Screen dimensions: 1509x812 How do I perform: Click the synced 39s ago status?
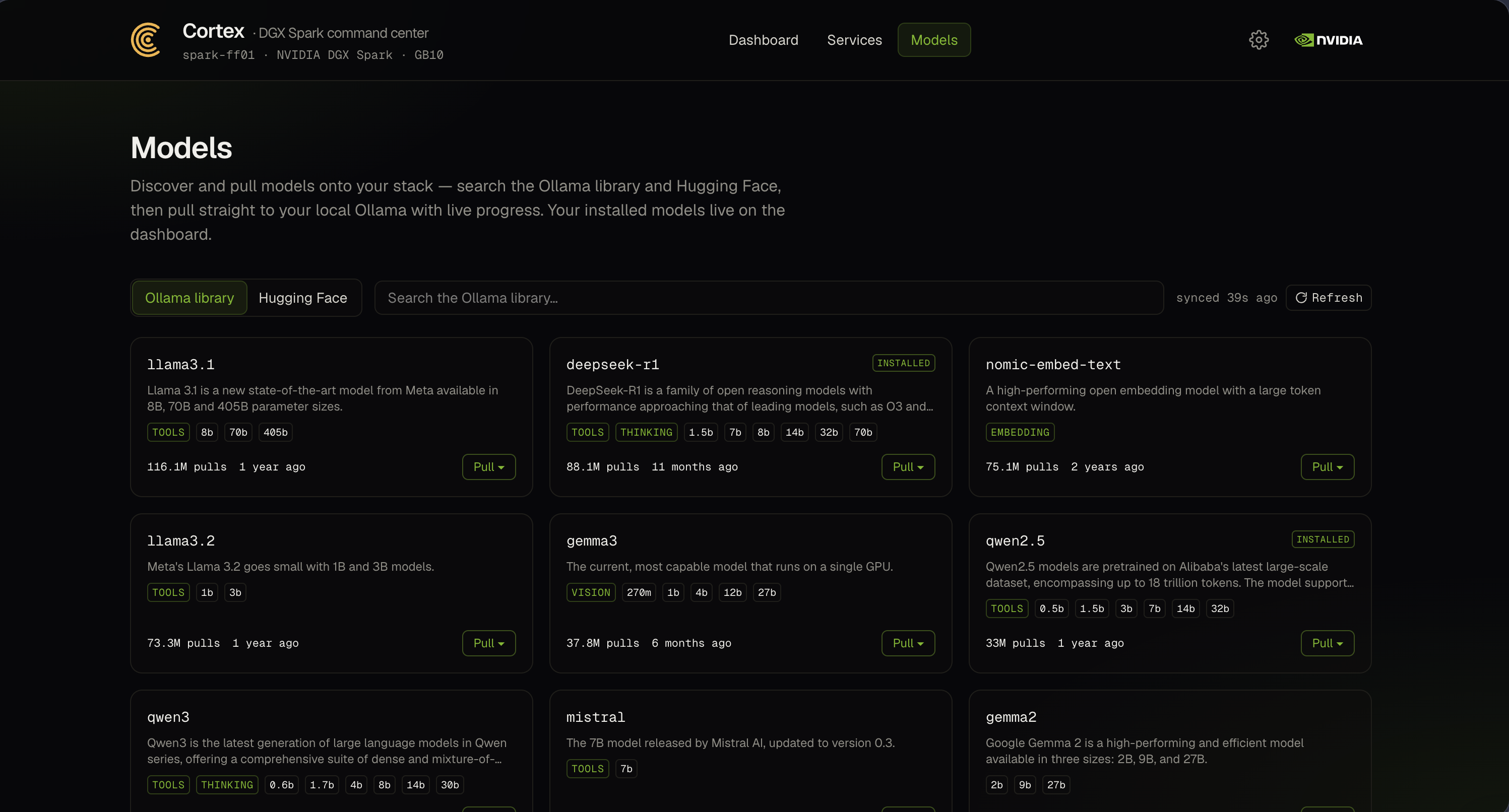coord(1227,298)
